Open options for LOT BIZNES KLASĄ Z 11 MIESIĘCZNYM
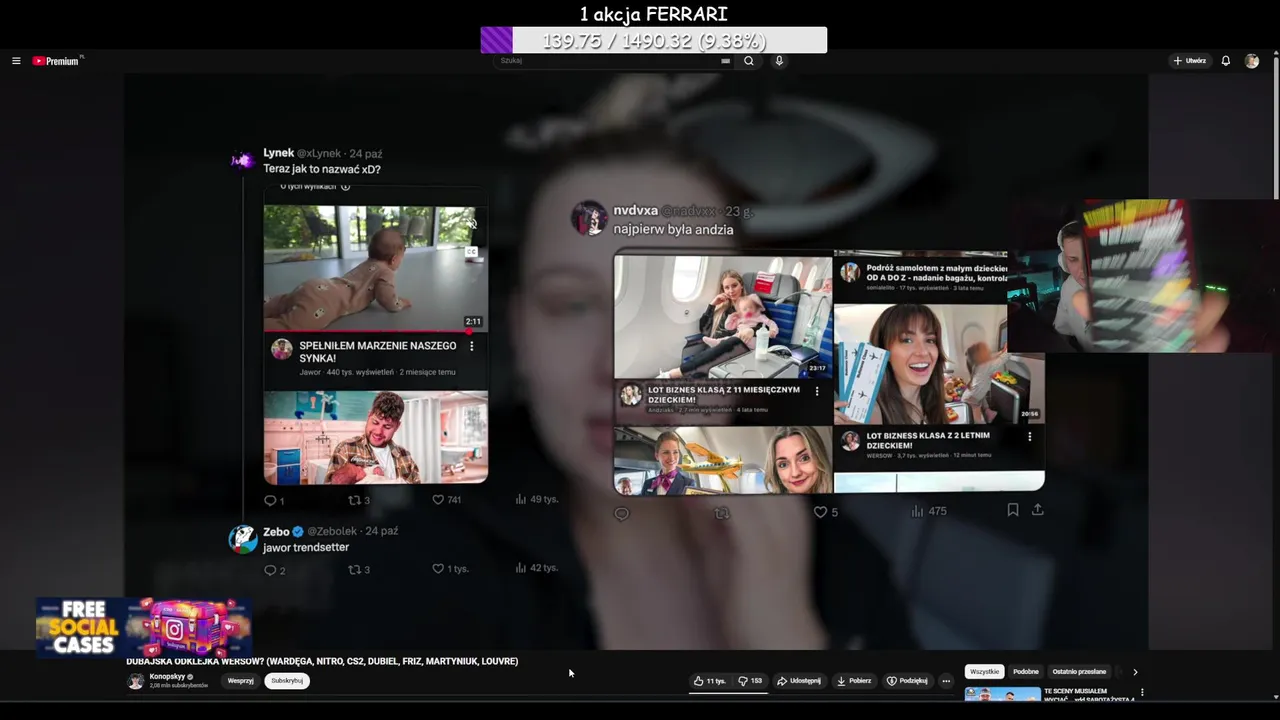This screenshot has height=720, width=1280. (817, 391)
